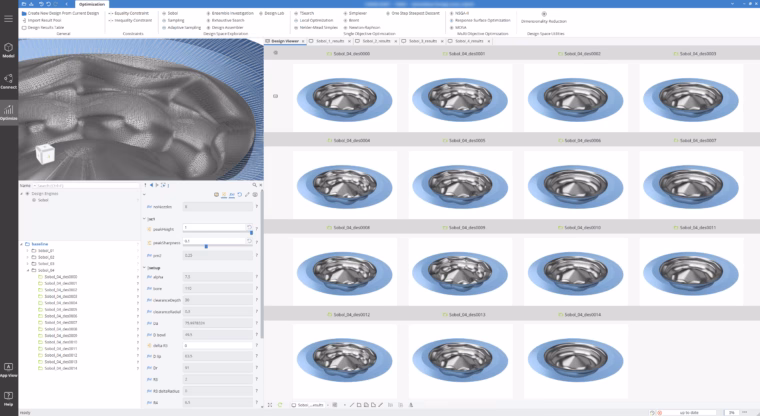Select the Sobol_04_des0005 design thumbnail
The image size is (760, 416).
pos(460,185)
